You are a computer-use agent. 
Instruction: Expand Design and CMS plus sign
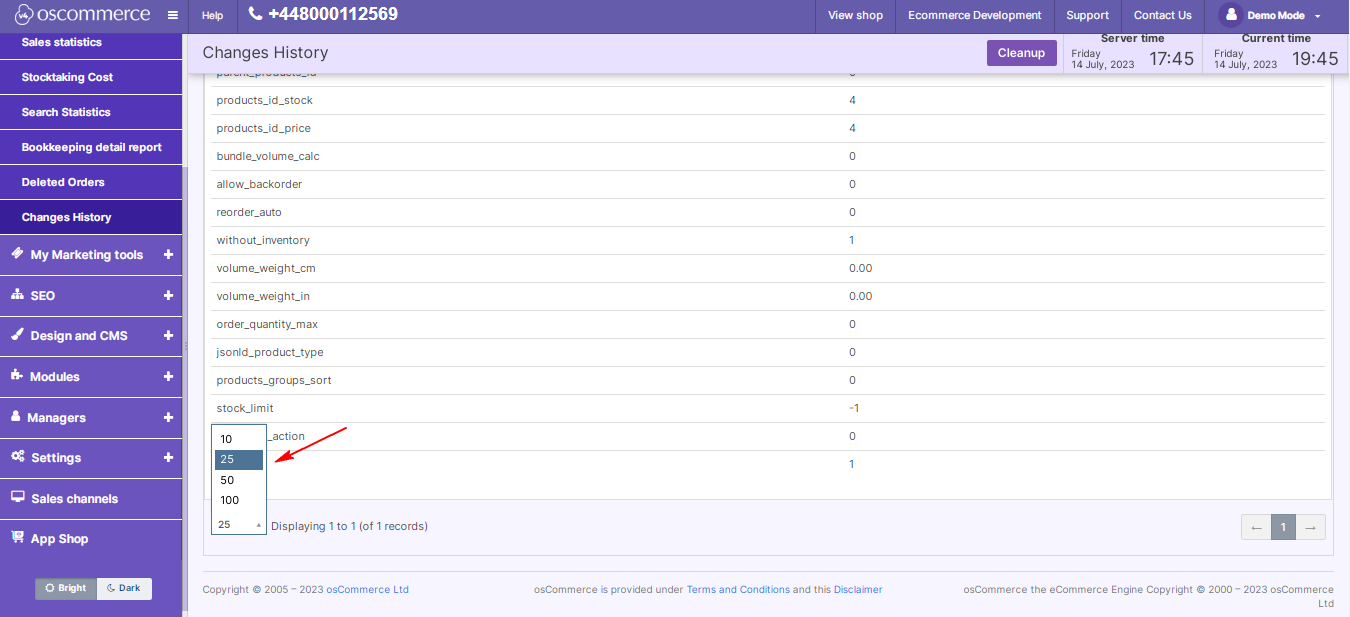(x=168, y=336)
